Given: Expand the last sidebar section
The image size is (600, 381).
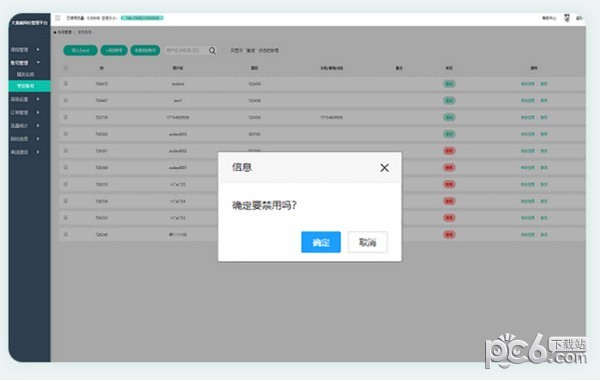Looking at the screenshot, I should click(25, 152).
